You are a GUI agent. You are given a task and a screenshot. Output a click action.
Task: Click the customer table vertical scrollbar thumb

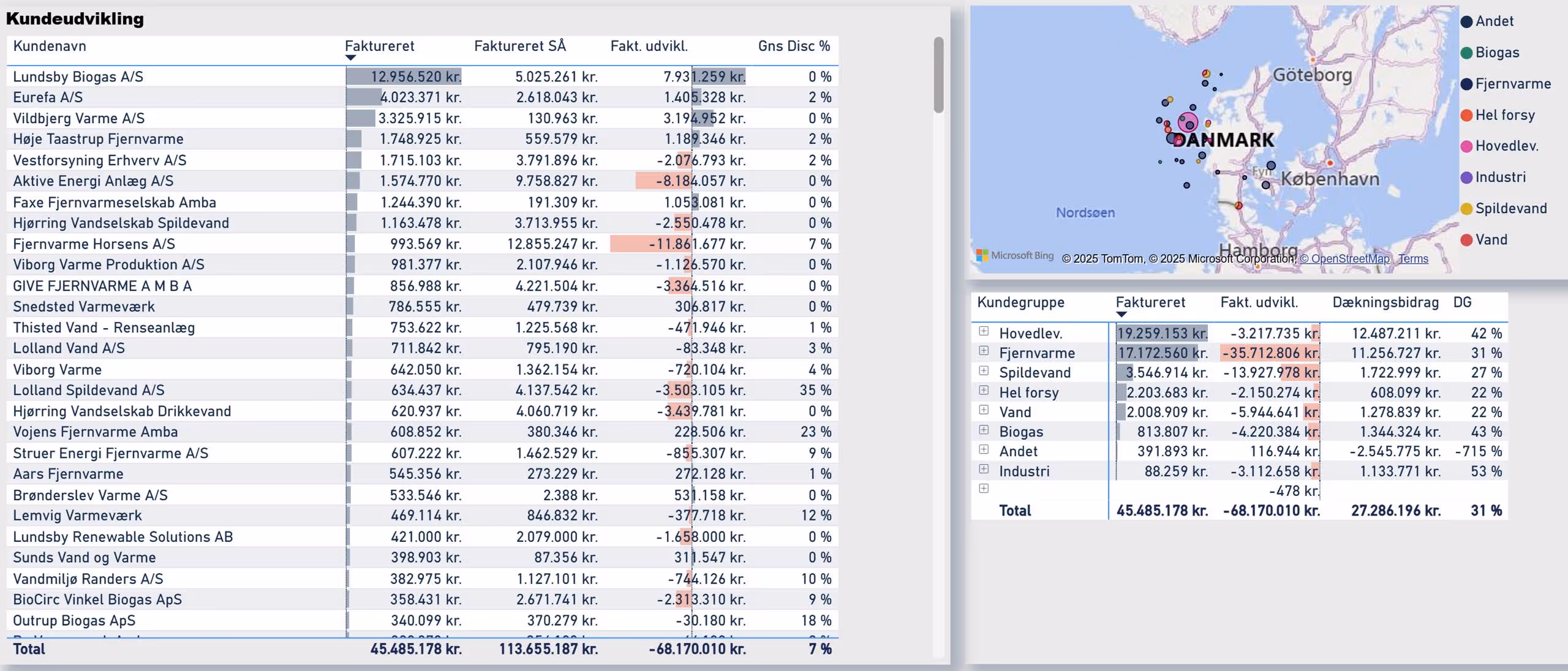point(938,75)
